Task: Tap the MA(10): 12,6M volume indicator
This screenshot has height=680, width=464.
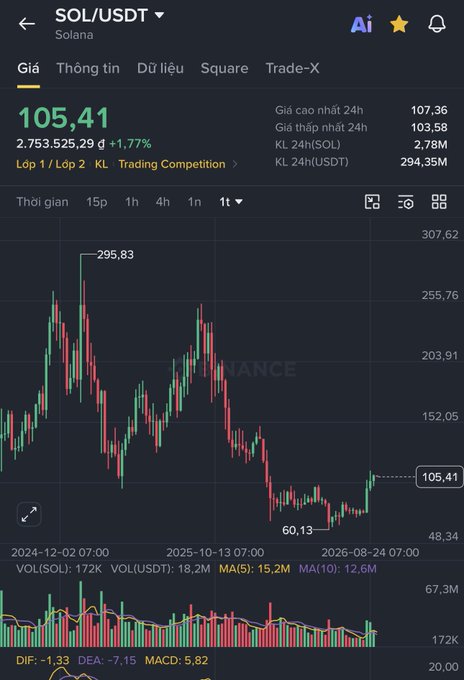Action: coord(337,569)
